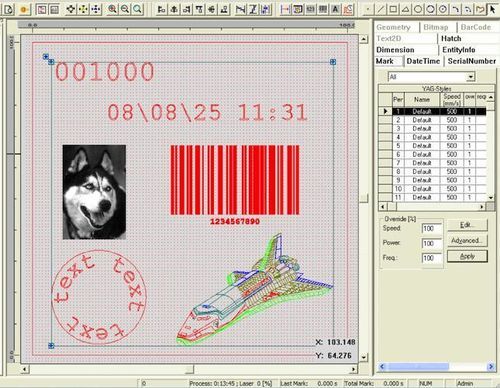Select the bitmap insert tool icon

click(x=298, y=9)
